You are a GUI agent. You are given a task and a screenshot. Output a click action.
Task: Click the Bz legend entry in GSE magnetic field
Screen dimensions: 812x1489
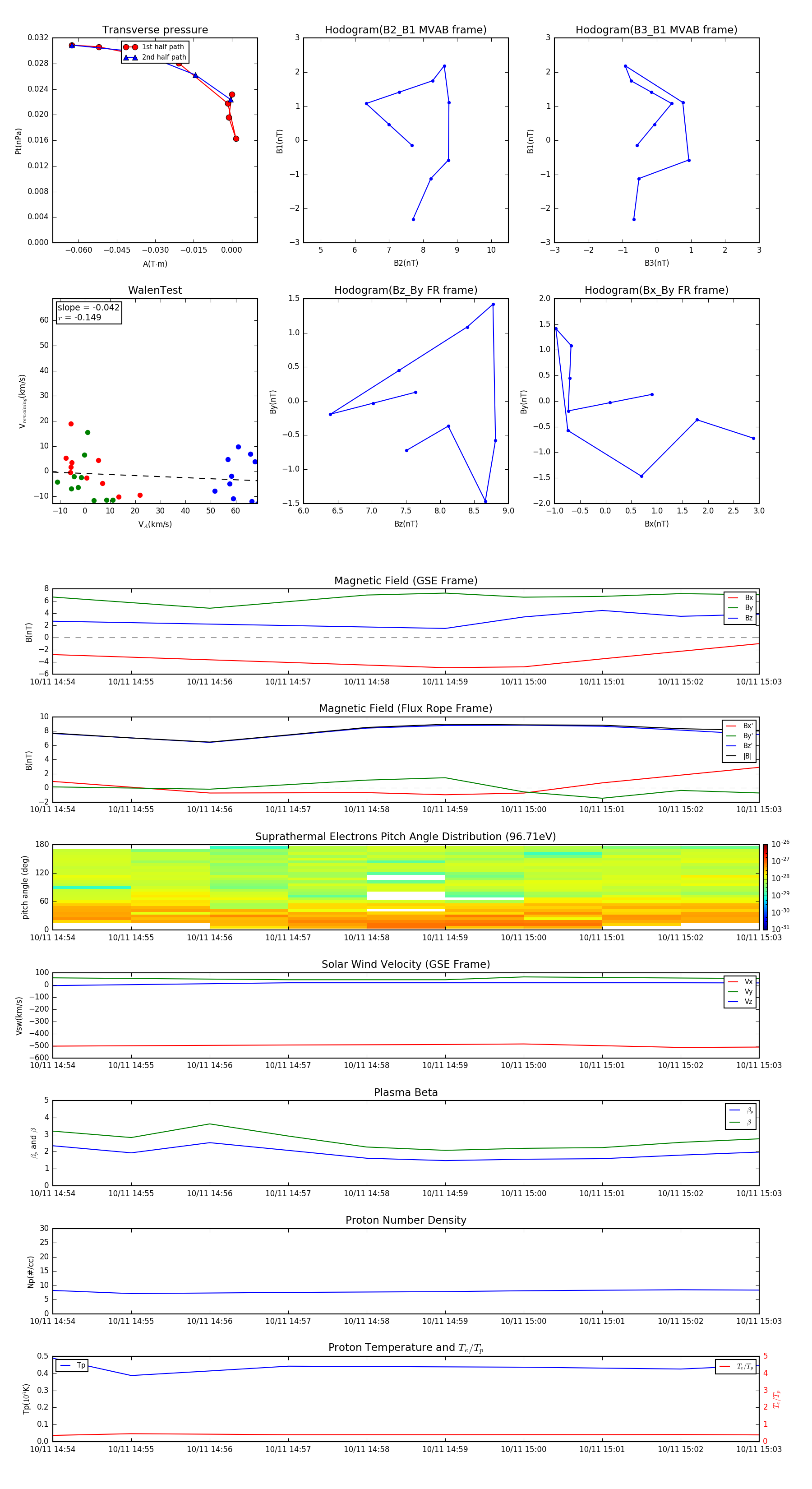[740, 618]
